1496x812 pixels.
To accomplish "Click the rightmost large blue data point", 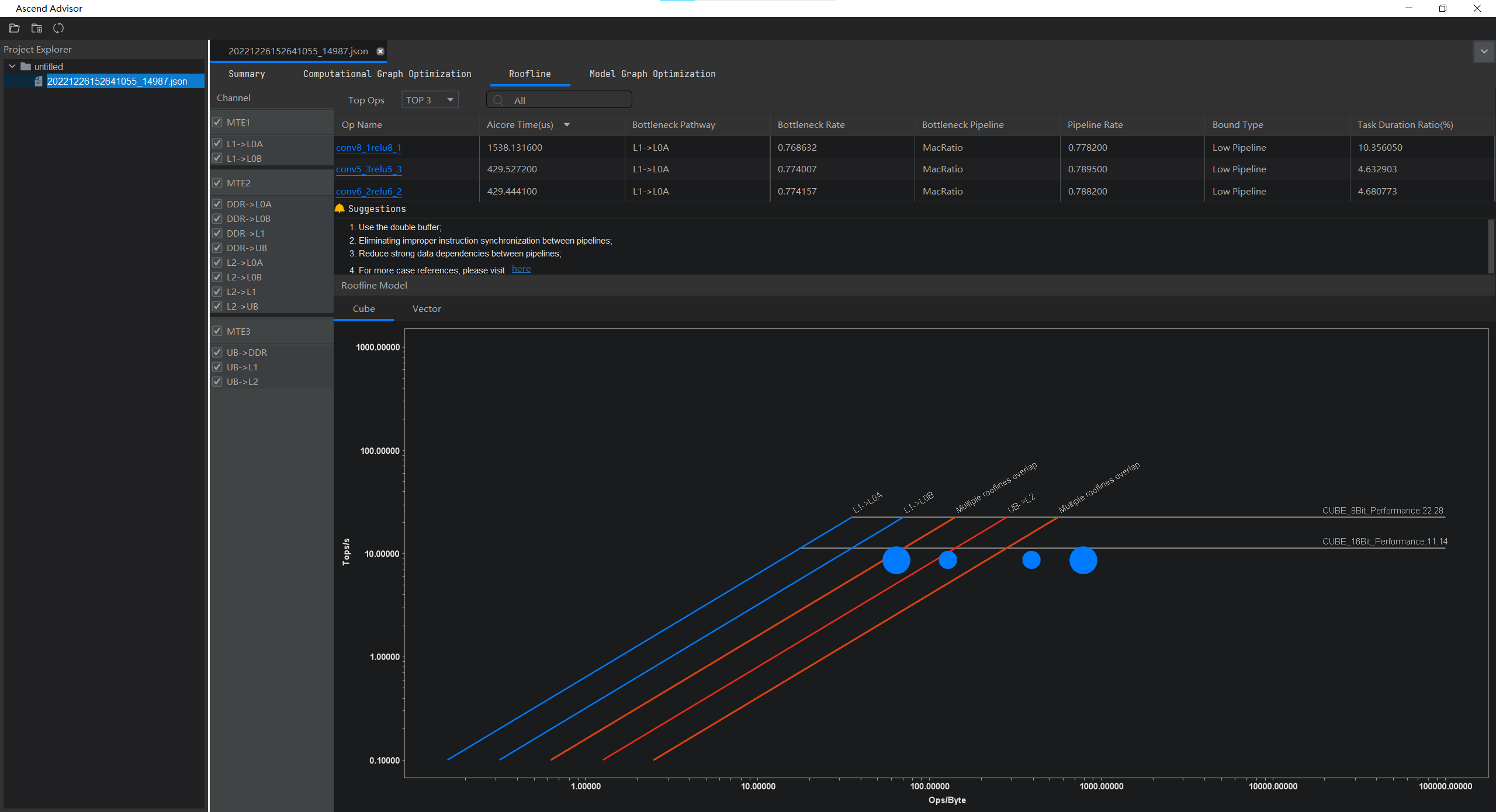I will point(1083,560).
